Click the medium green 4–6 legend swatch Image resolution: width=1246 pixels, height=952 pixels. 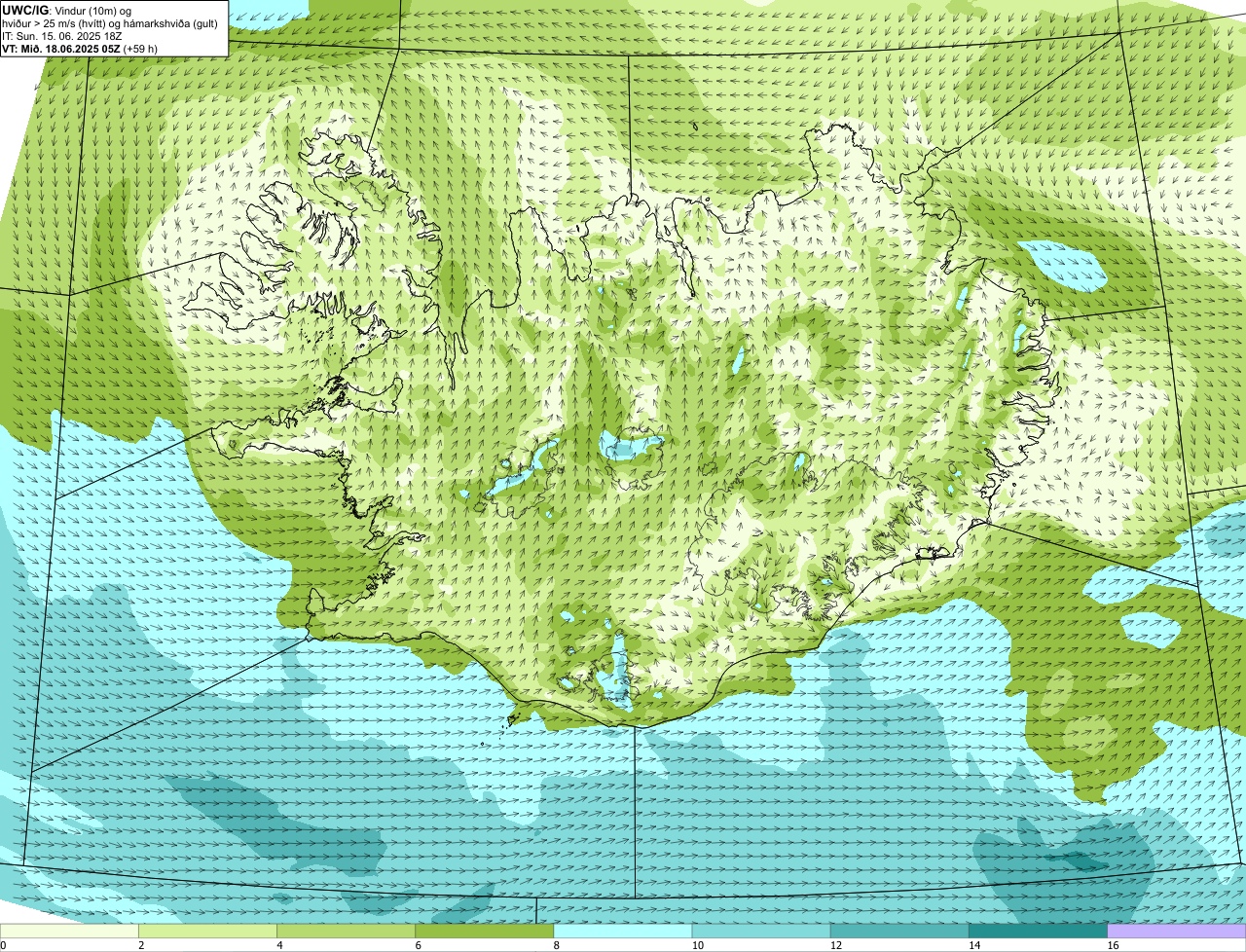347,932
